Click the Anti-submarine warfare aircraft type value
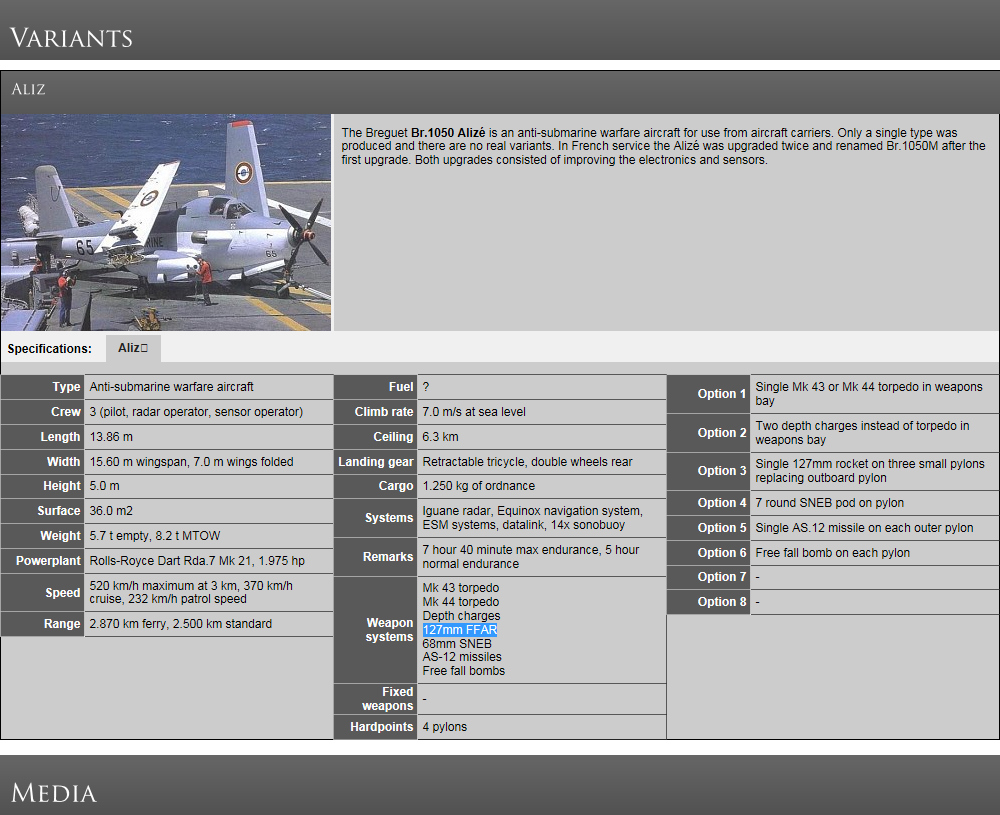This screenshot has width=1000, height=815. 172,387
